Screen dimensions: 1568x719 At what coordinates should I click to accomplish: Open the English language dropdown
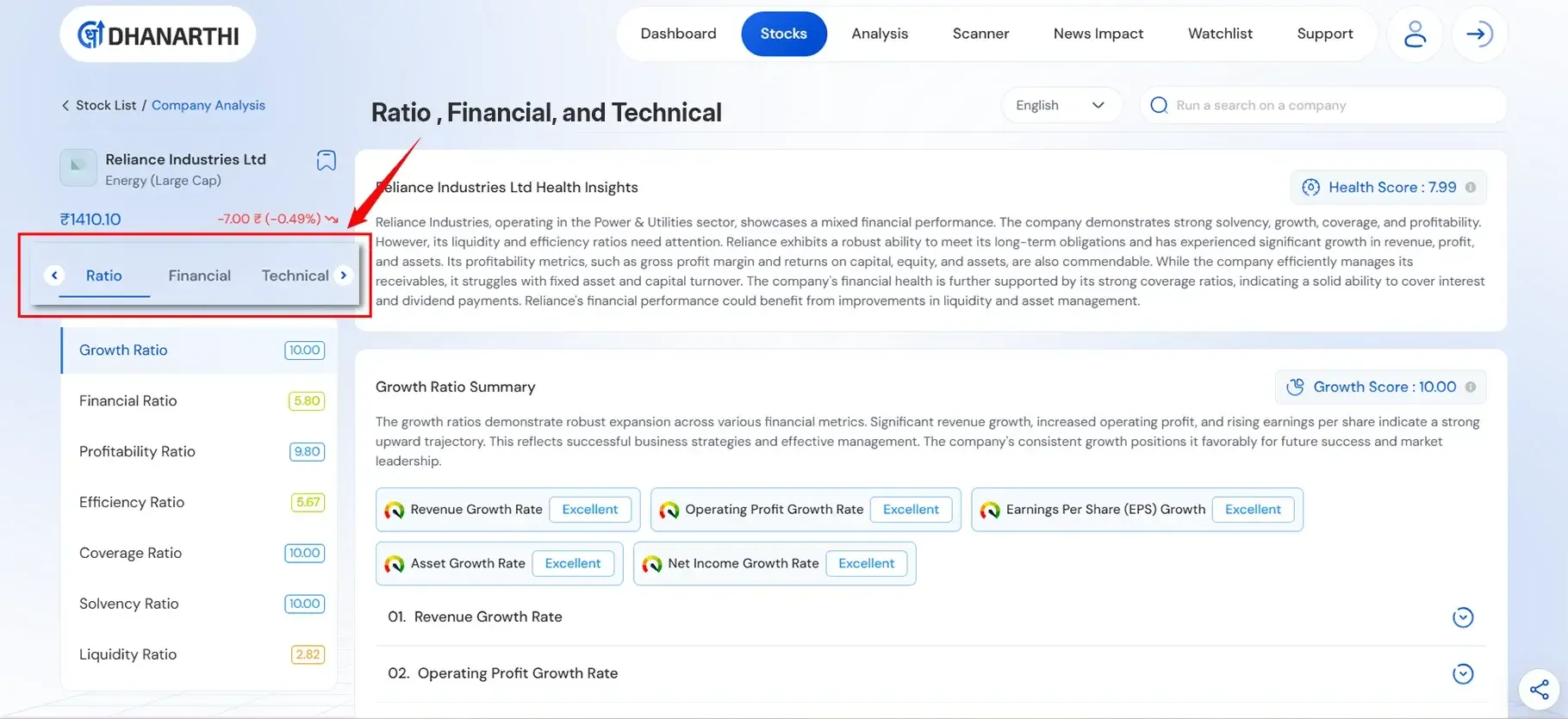tap(1061, 105)
